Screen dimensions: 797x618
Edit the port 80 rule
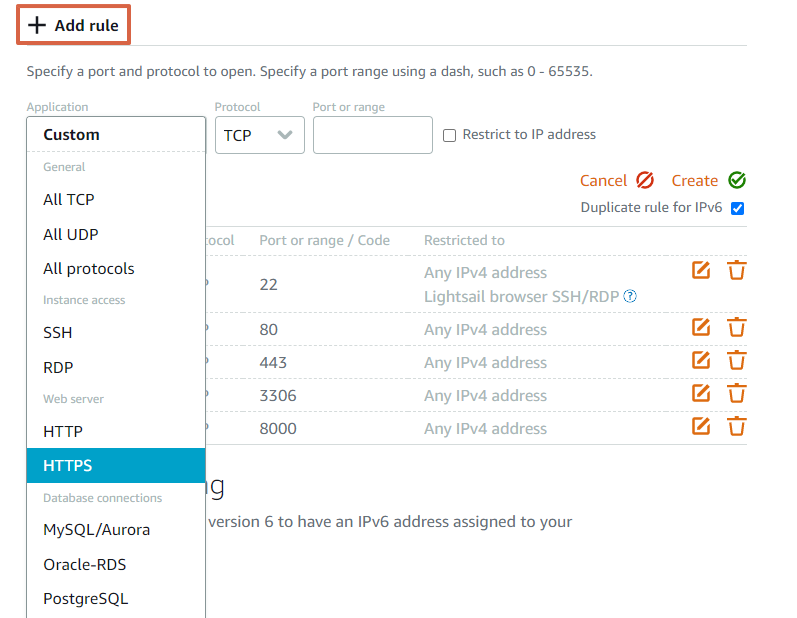click(701, 327)
